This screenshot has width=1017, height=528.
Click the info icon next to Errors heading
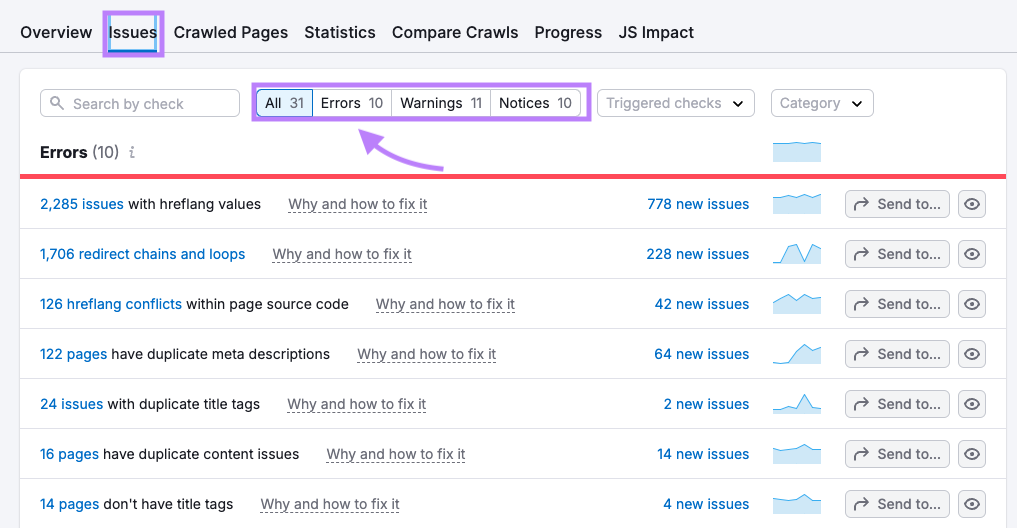(132, 153)
